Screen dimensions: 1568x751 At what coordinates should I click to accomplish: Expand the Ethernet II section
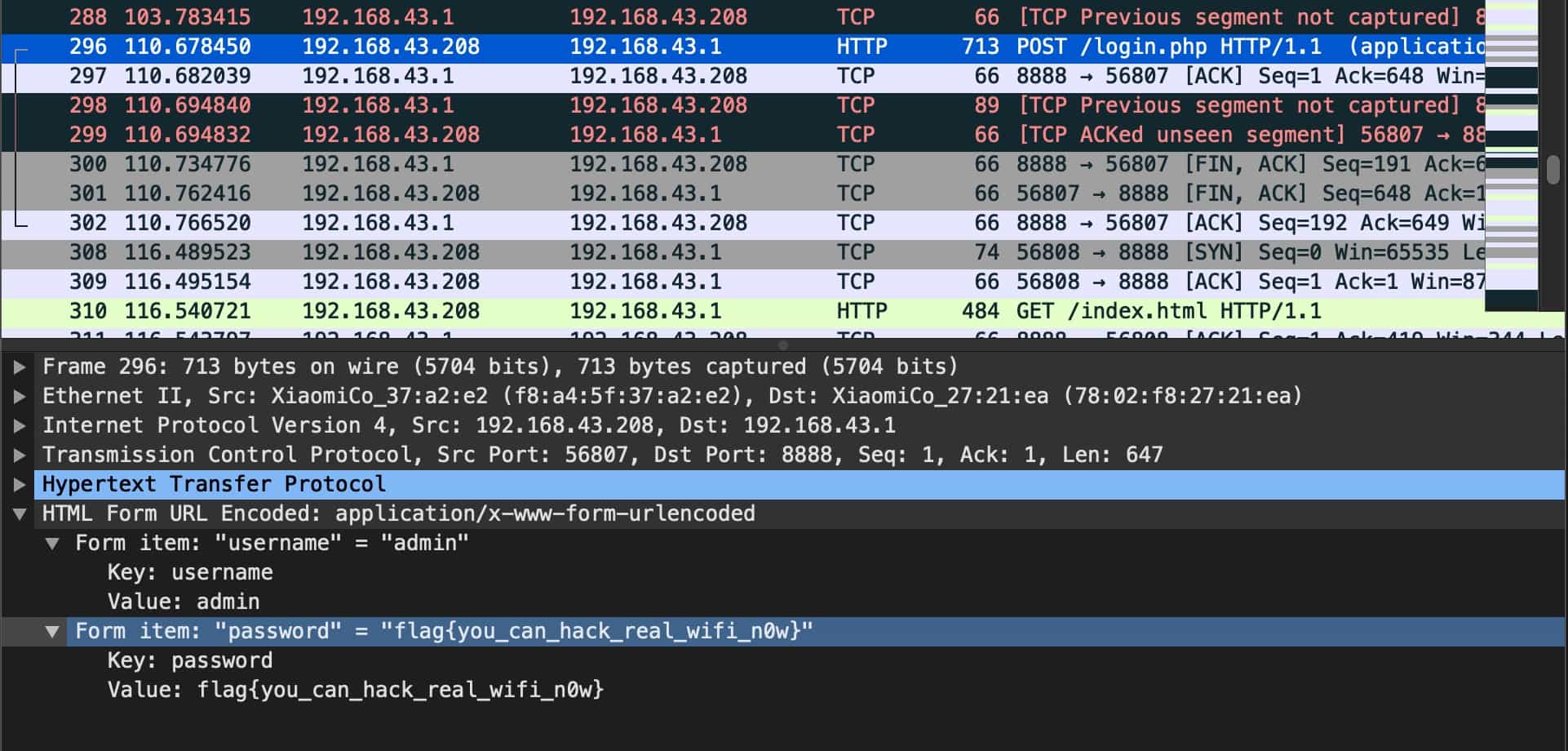(x=20, y=396)
